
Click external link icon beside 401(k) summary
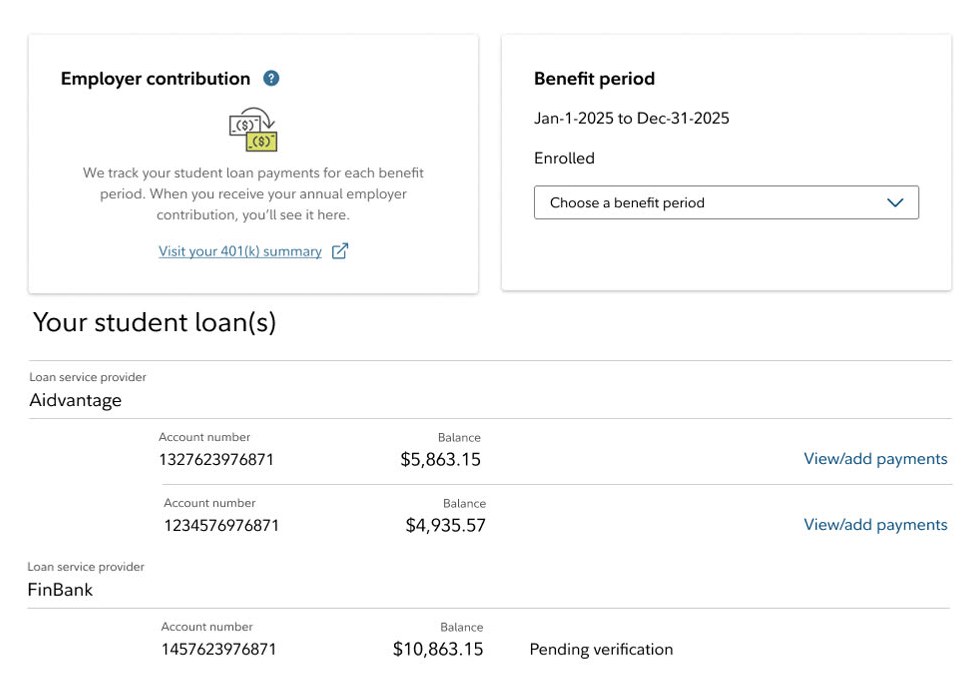coord(339,251)
